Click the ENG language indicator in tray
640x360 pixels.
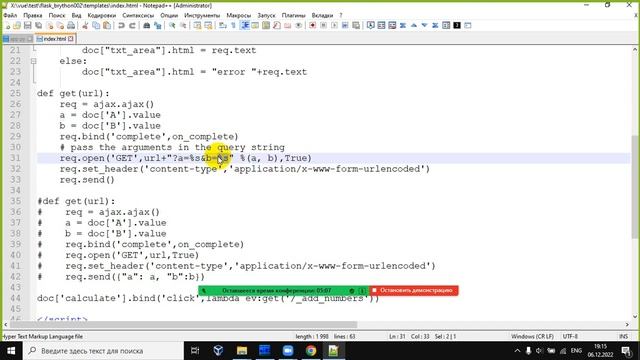(576, 351)
